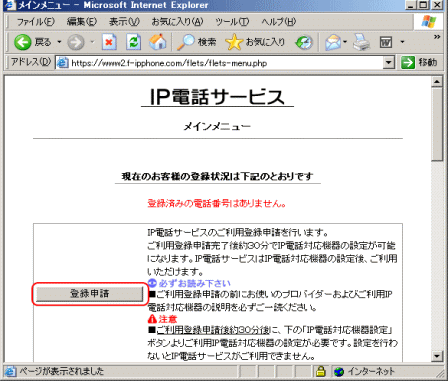
Task: Open the ヘルプ(H) menu
Action: coord(278,22)
